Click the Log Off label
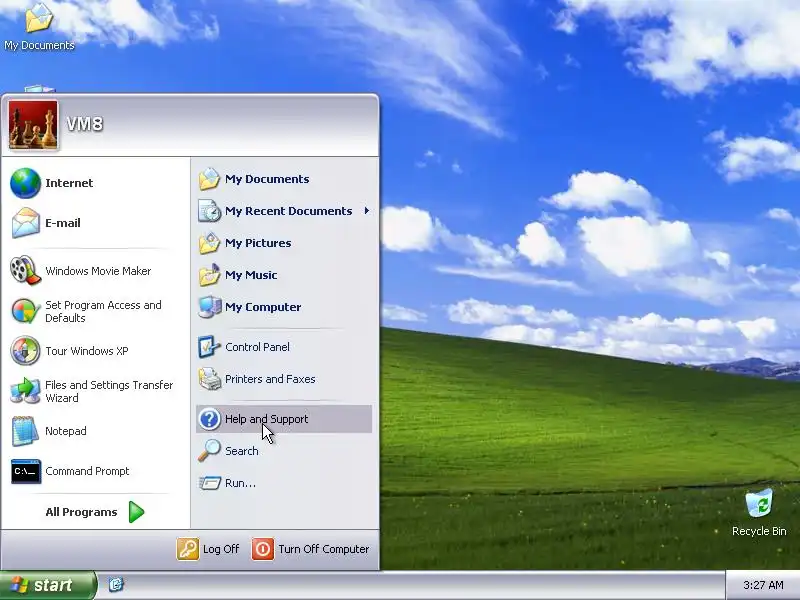The height and width of the screenshot is (600, 800). click(221, 549)
